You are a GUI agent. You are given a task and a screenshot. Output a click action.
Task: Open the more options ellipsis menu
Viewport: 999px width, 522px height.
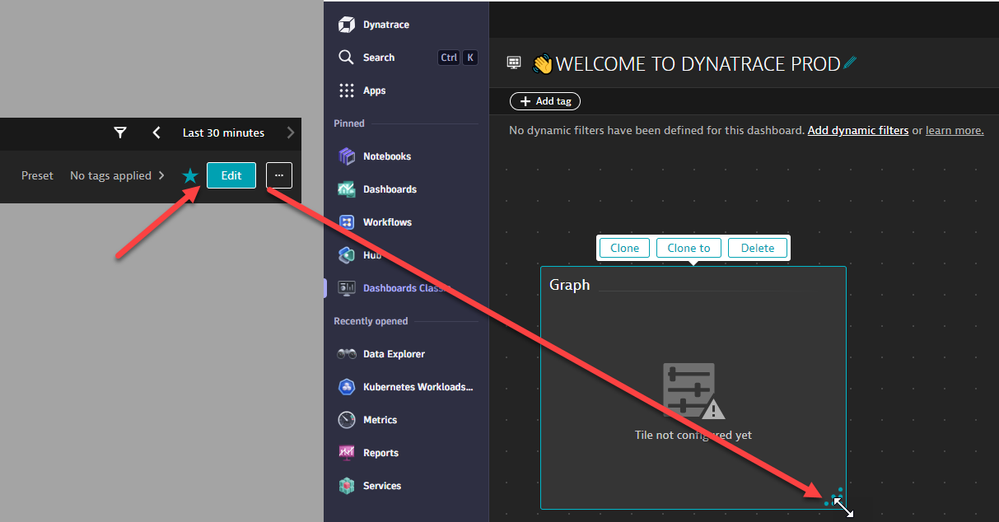279,175
